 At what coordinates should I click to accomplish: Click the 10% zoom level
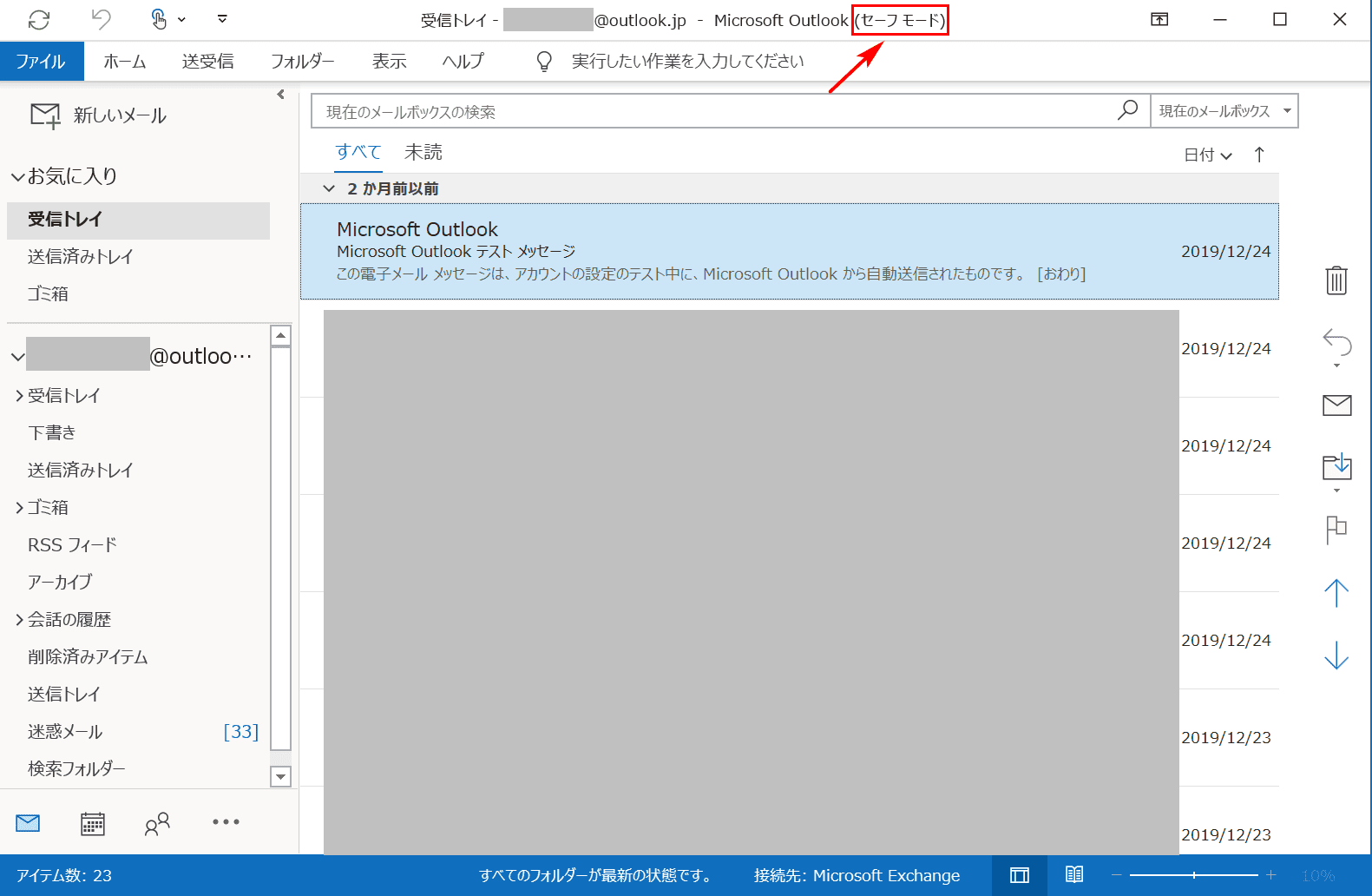pyautogui.click(x=1318, y=875)
